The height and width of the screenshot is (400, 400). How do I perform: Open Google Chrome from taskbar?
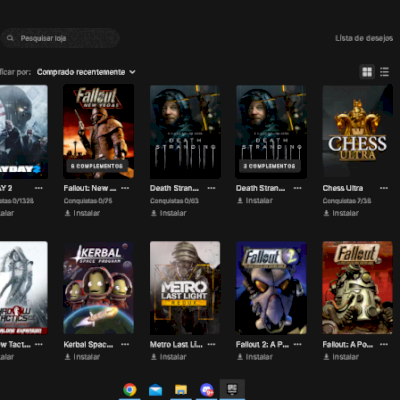click(130, 389)
